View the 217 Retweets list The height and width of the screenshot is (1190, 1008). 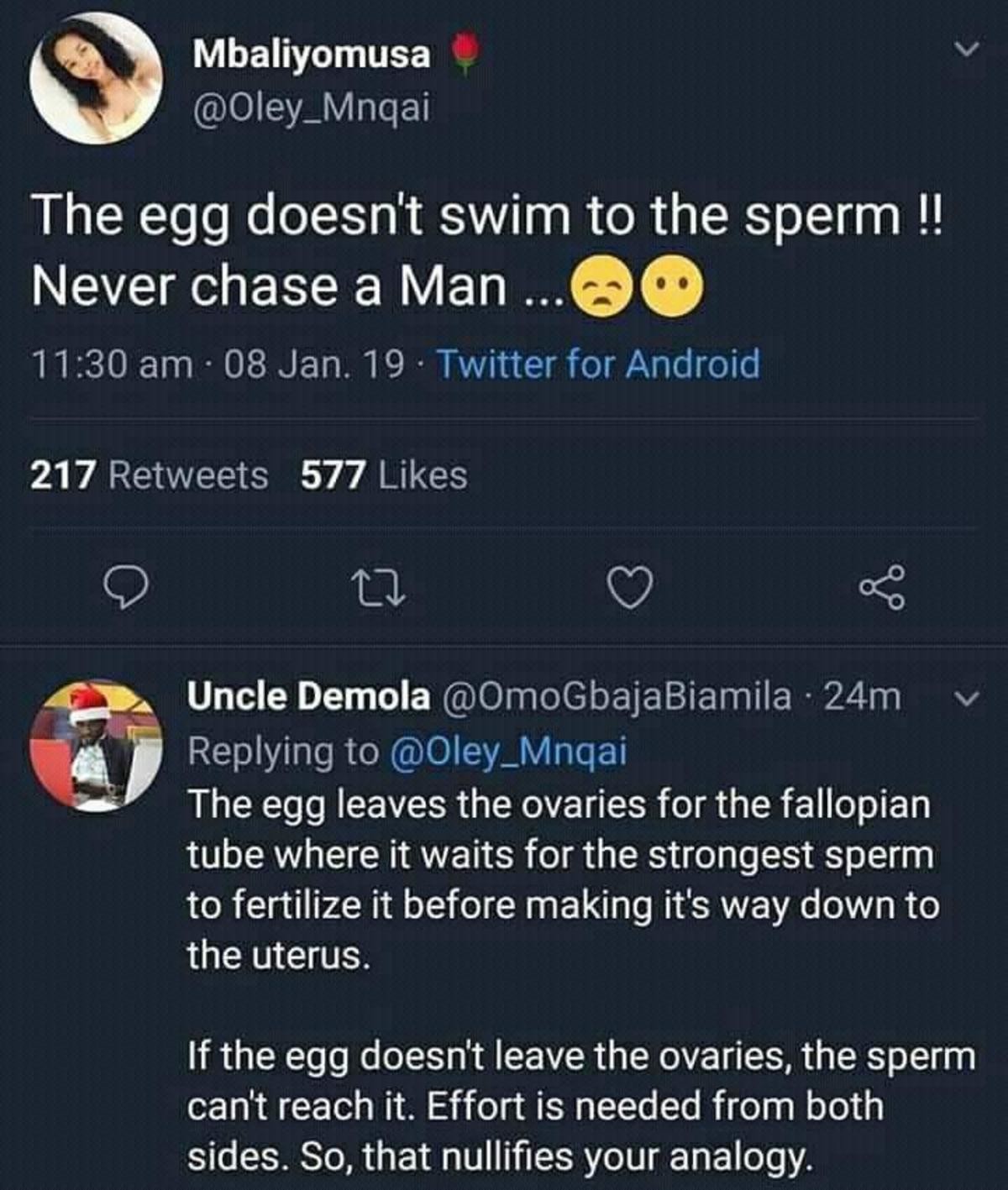150,475
